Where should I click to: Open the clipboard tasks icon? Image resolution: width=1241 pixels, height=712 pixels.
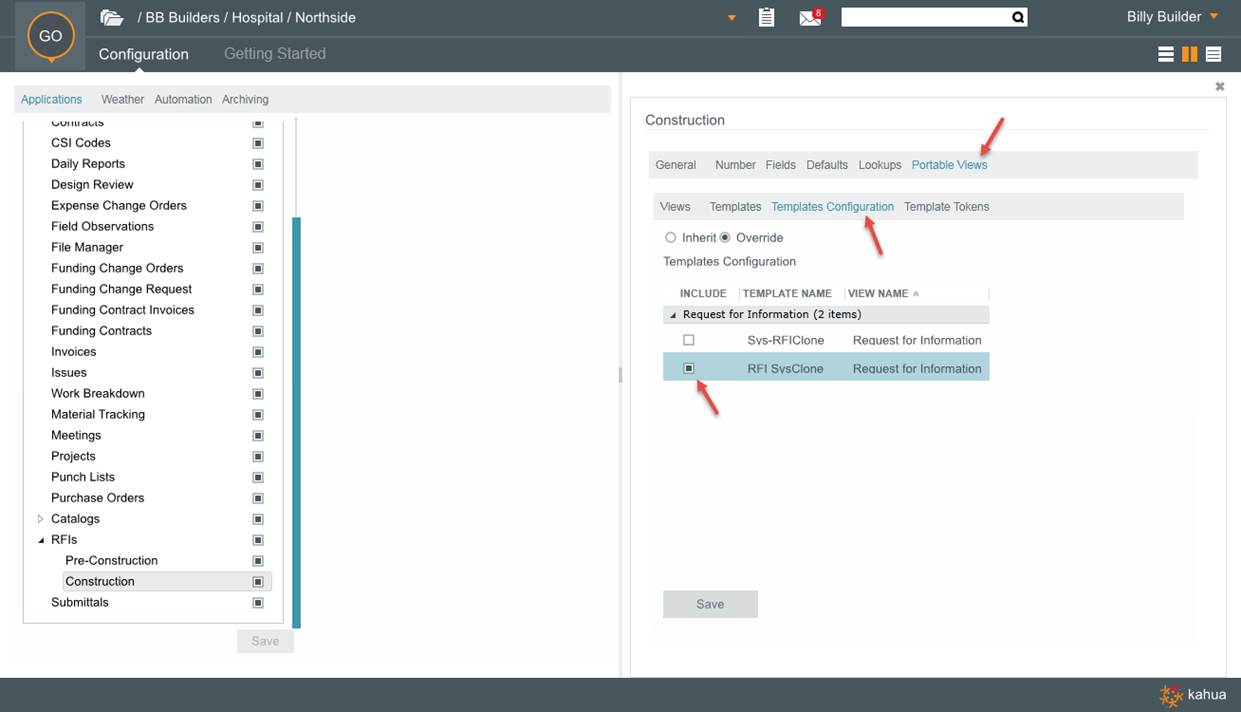coord(767,17)
